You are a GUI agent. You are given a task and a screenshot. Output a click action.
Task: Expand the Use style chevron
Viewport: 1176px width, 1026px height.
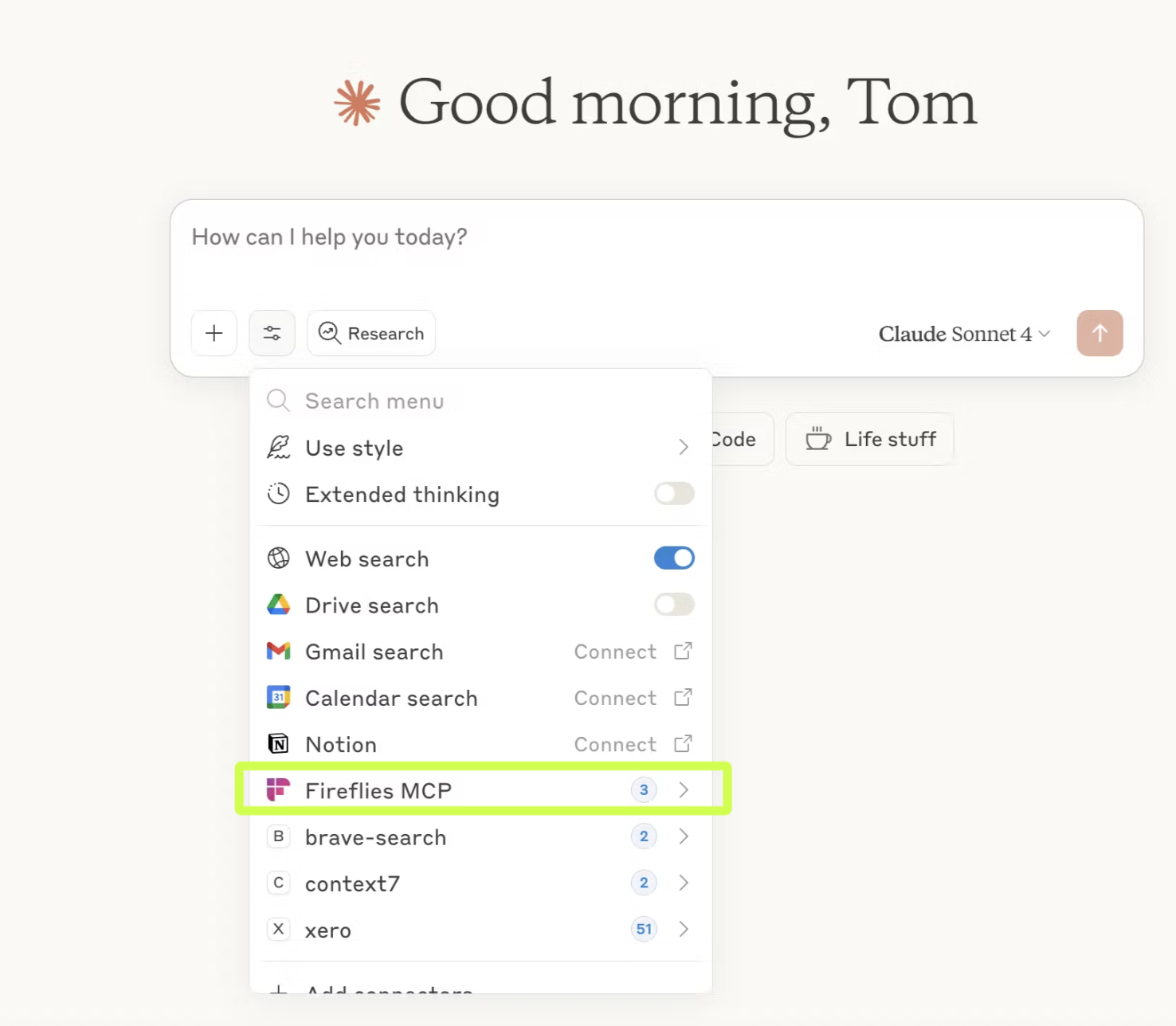click(x=683, y=448)
